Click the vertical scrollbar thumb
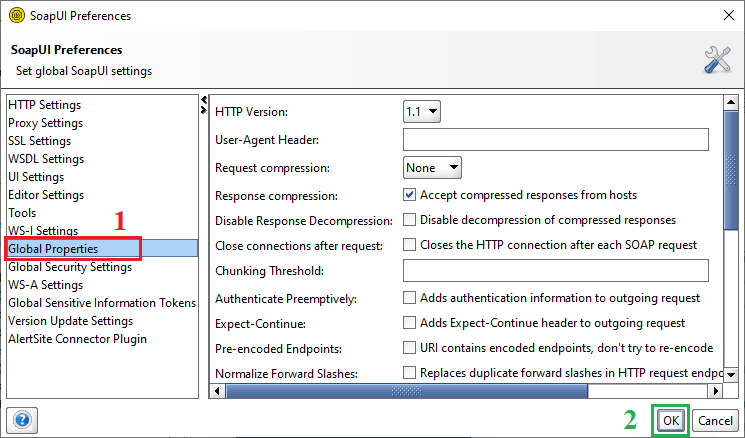Screen dimensions: 745x438 (x=731, y=170)
